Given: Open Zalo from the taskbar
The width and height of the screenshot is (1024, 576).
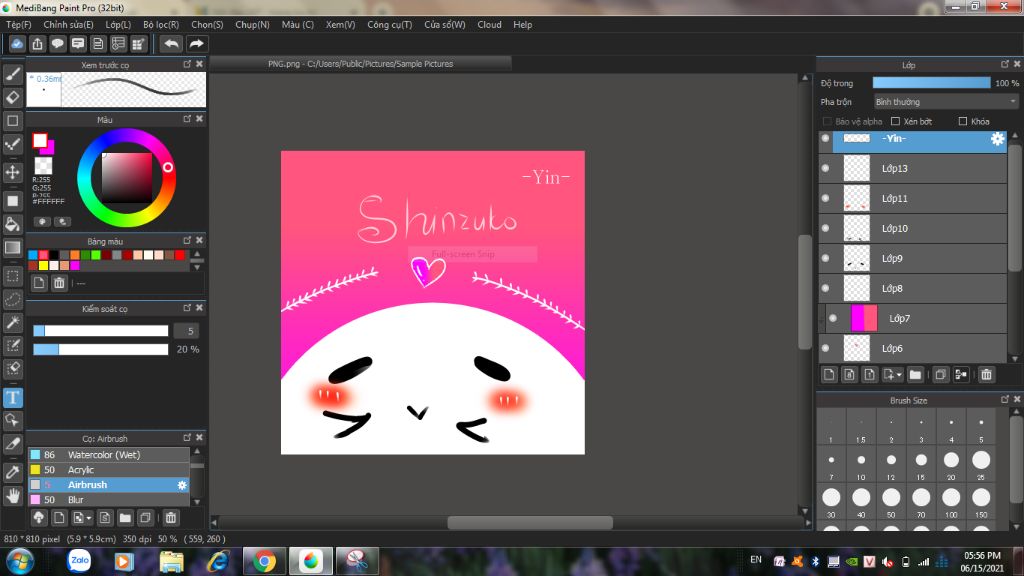Looking at the screenshot, I should coord(79,561).
